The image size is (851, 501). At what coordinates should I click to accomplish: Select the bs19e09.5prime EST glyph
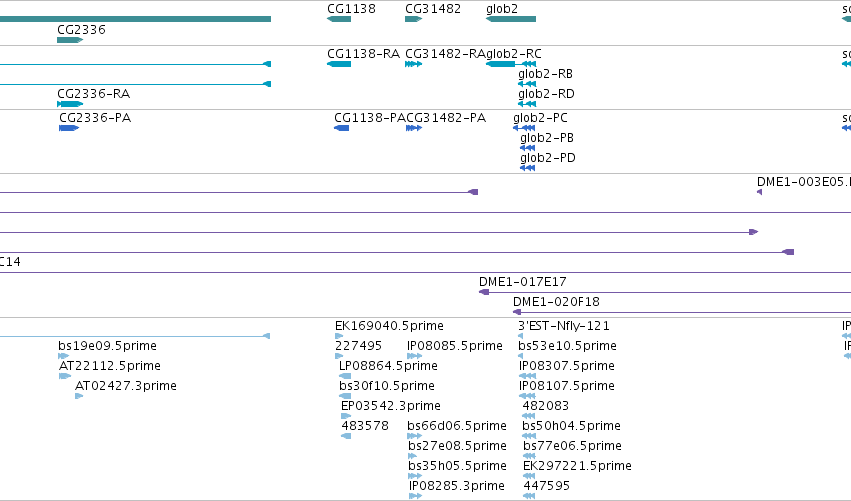[x=63, y=356]
